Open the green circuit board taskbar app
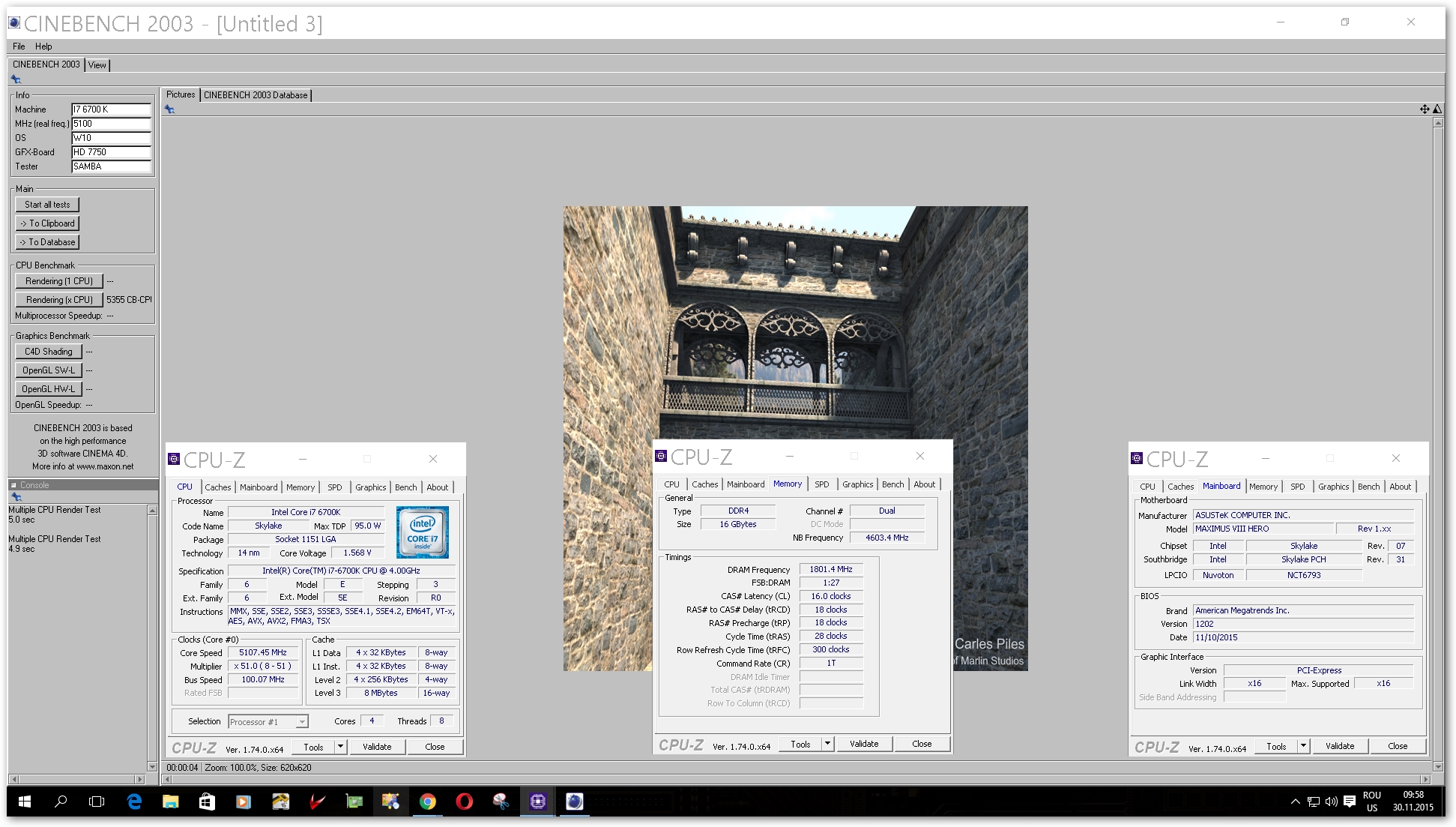The width and height of the screenshot is (1456, 827). tap(354, 802)
